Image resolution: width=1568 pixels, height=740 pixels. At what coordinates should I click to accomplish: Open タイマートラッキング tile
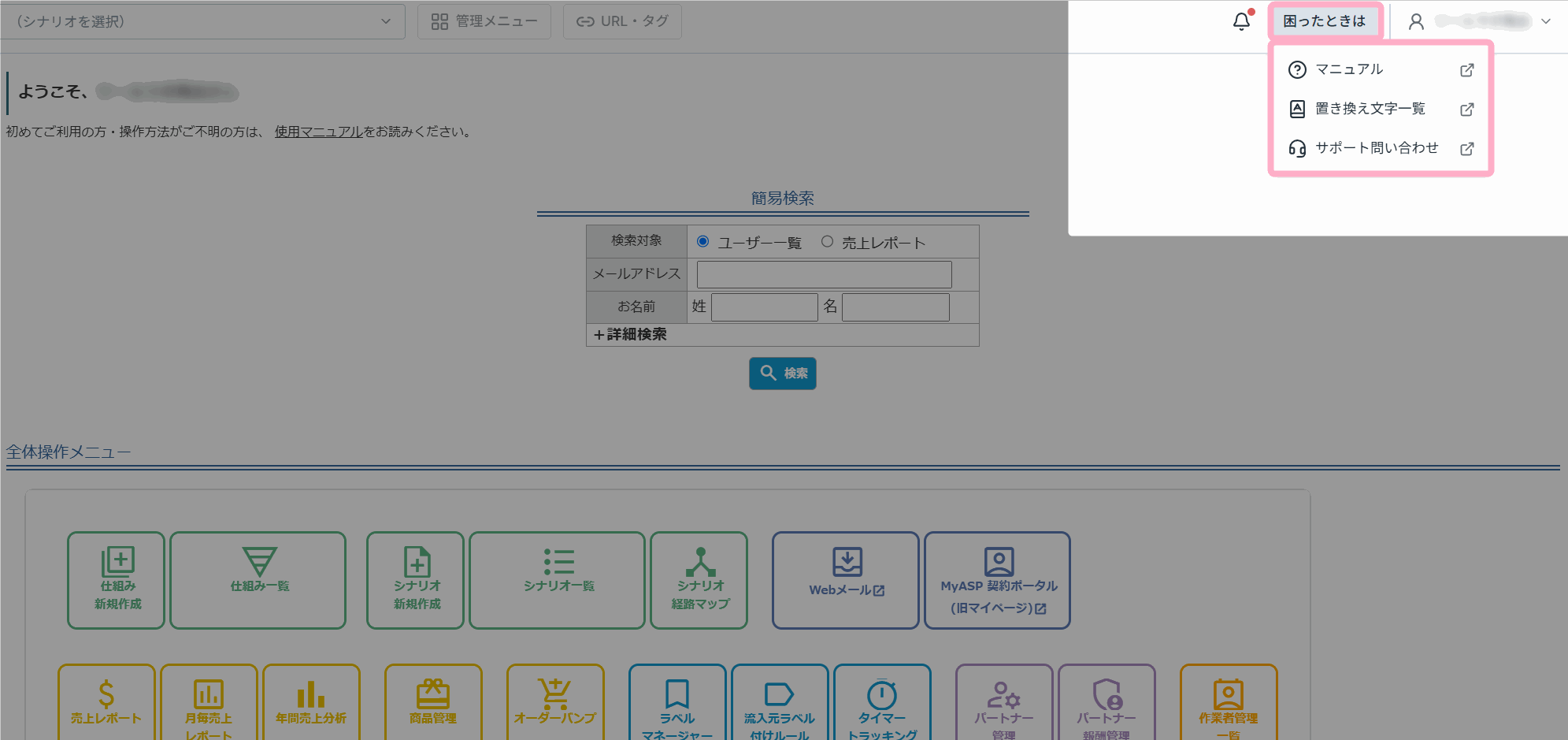point(882,702)
